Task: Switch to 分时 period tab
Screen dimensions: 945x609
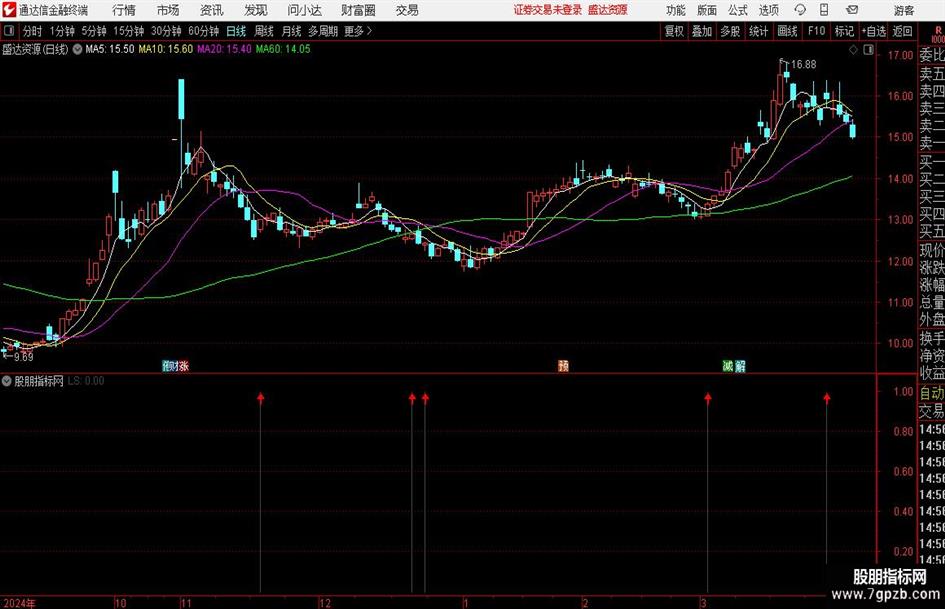Action: 32,31
